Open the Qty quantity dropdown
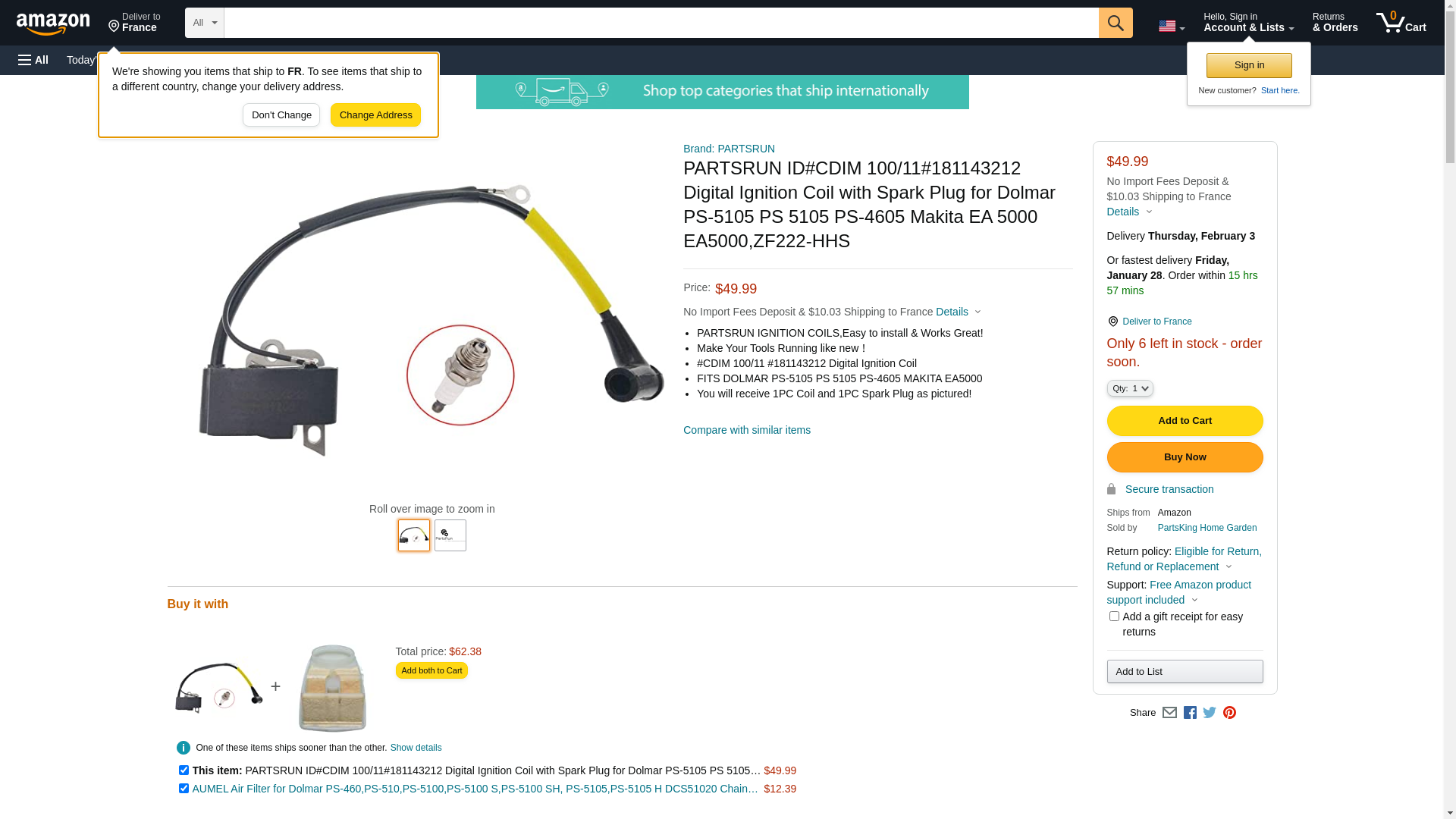This screenshot has height=819, width=1456. pyautogui.click(x=1129, y=388)
